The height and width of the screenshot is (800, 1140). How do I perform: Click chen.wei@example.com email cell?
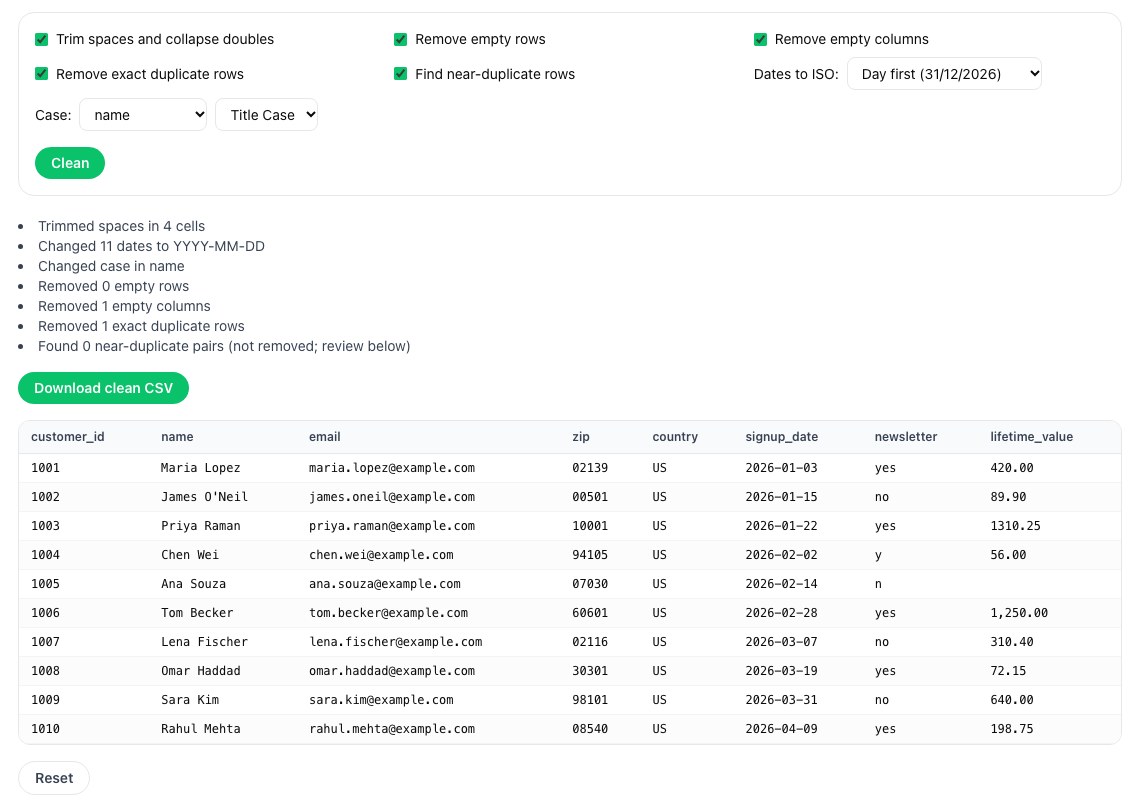(381, 555)
